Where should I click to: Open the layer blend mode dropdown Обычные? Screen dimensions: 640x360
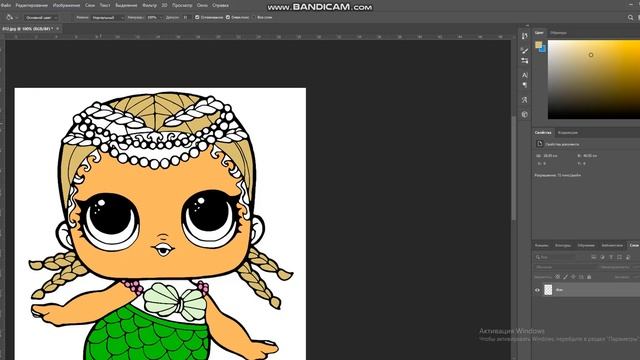(566, 267)
